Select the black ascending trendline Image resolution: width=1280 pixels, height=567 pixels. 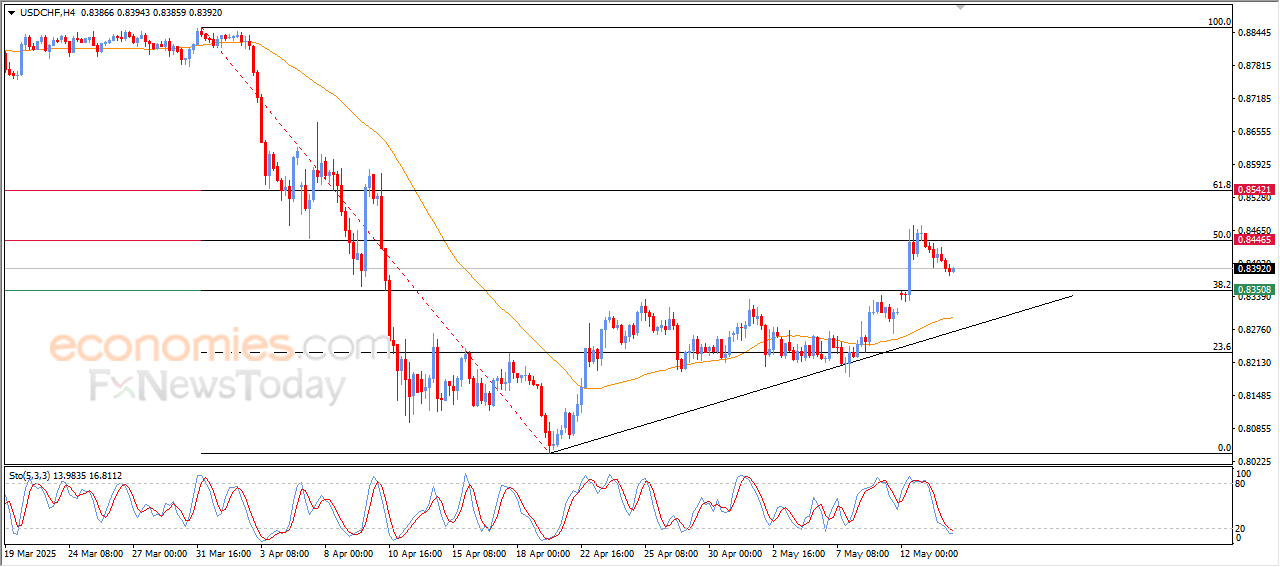pyautogui.click(x=811, y=372)
